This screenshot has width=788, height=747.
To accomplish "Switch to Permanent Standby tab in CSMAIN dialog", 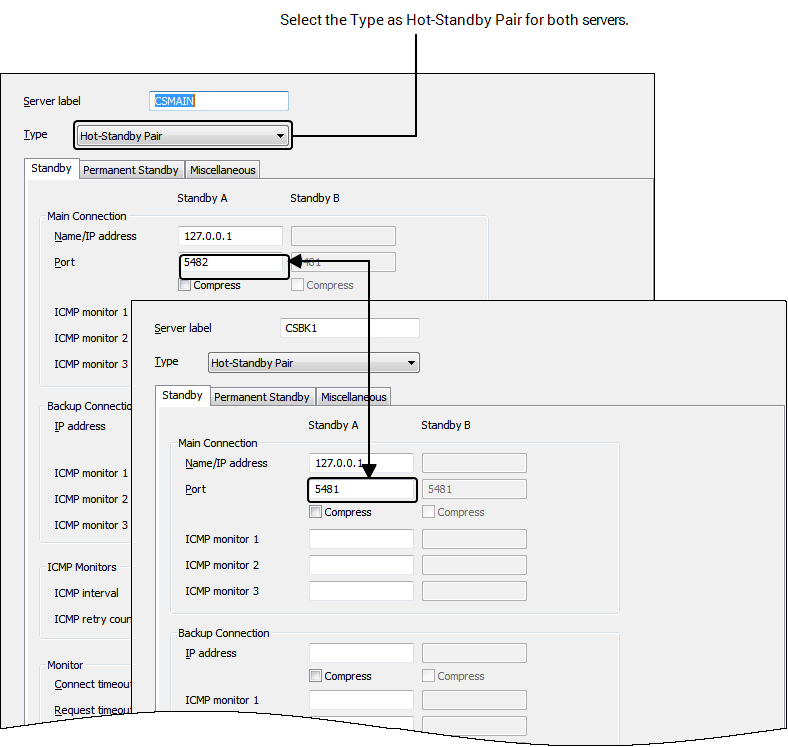I will 131,170.
